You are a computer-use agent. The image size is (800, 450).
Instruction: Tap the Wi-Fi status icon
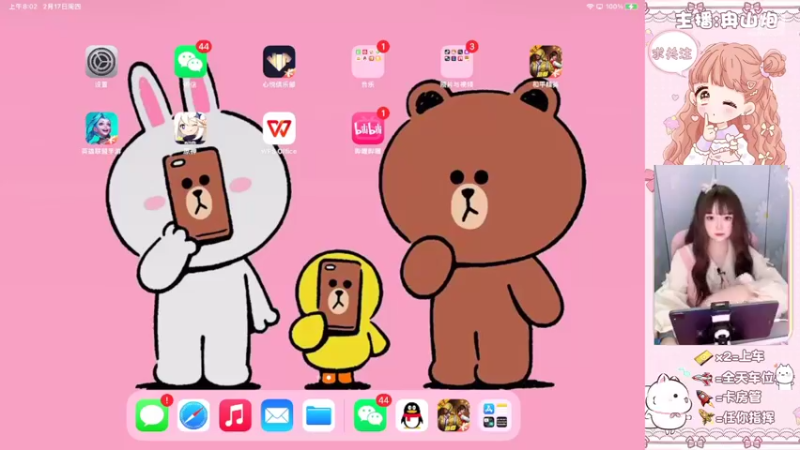tap(590, 7)
